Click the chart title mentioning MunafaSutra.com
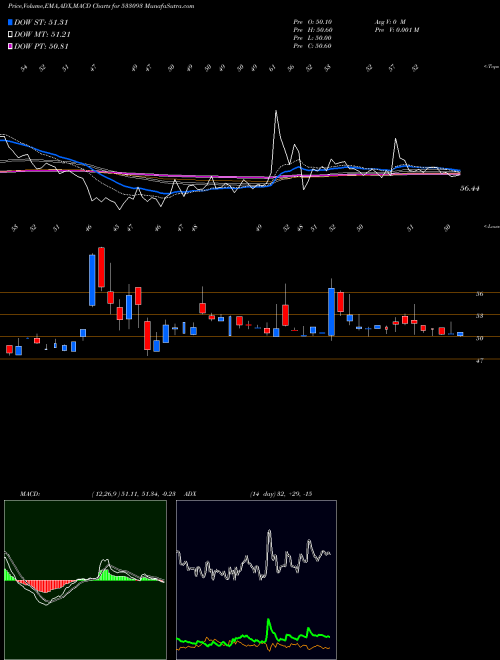This screenshot has height=660, width=500. pos(101,7)
